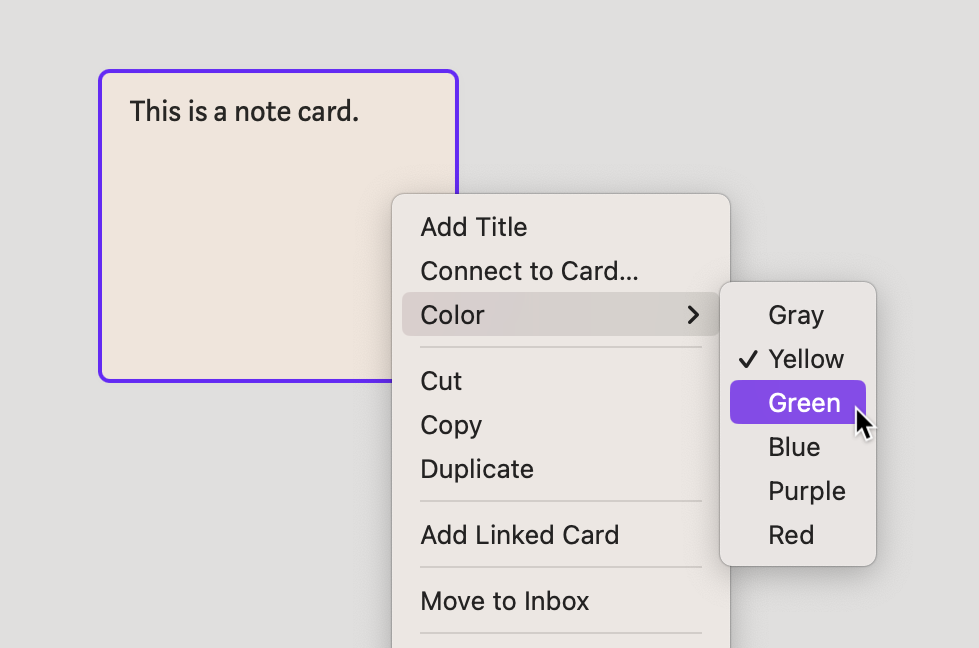This screenshot has height=648, width=979.
Task: Choose Add Title from the context menu
Action: [561, 227]
